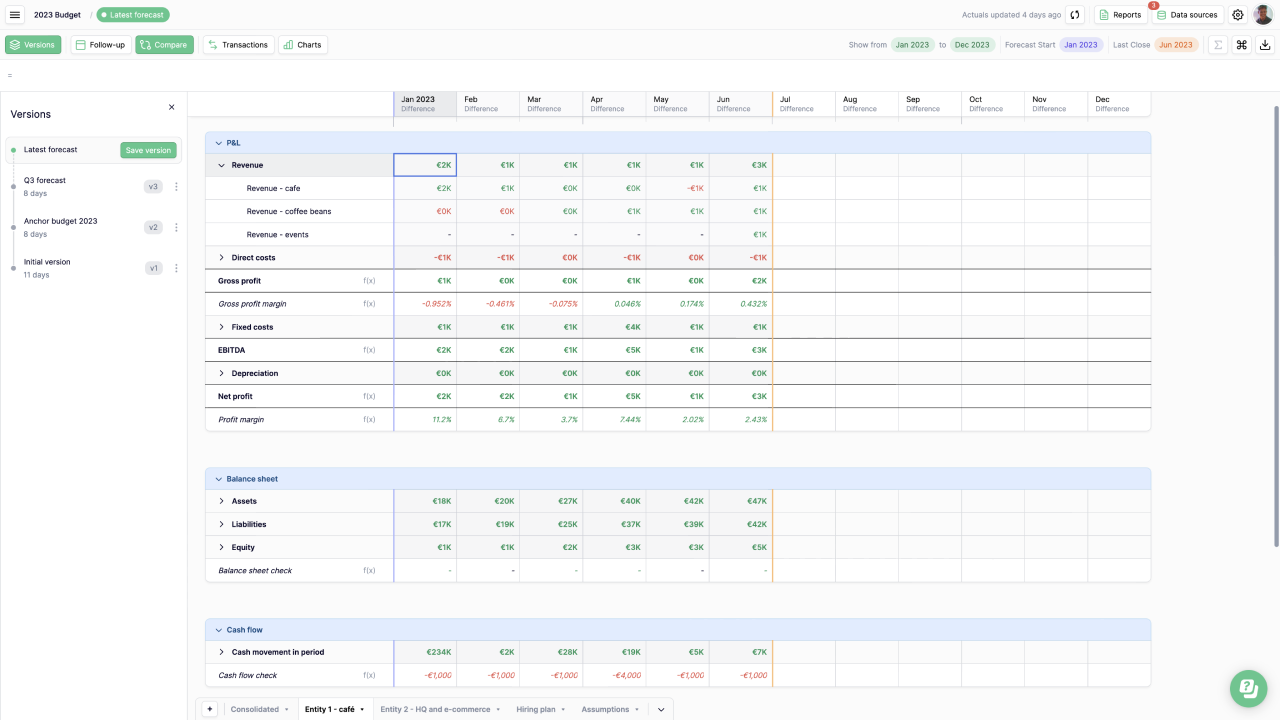Click the Save version button
This screenshot has width=1280, height=720.
click(148, 150)
